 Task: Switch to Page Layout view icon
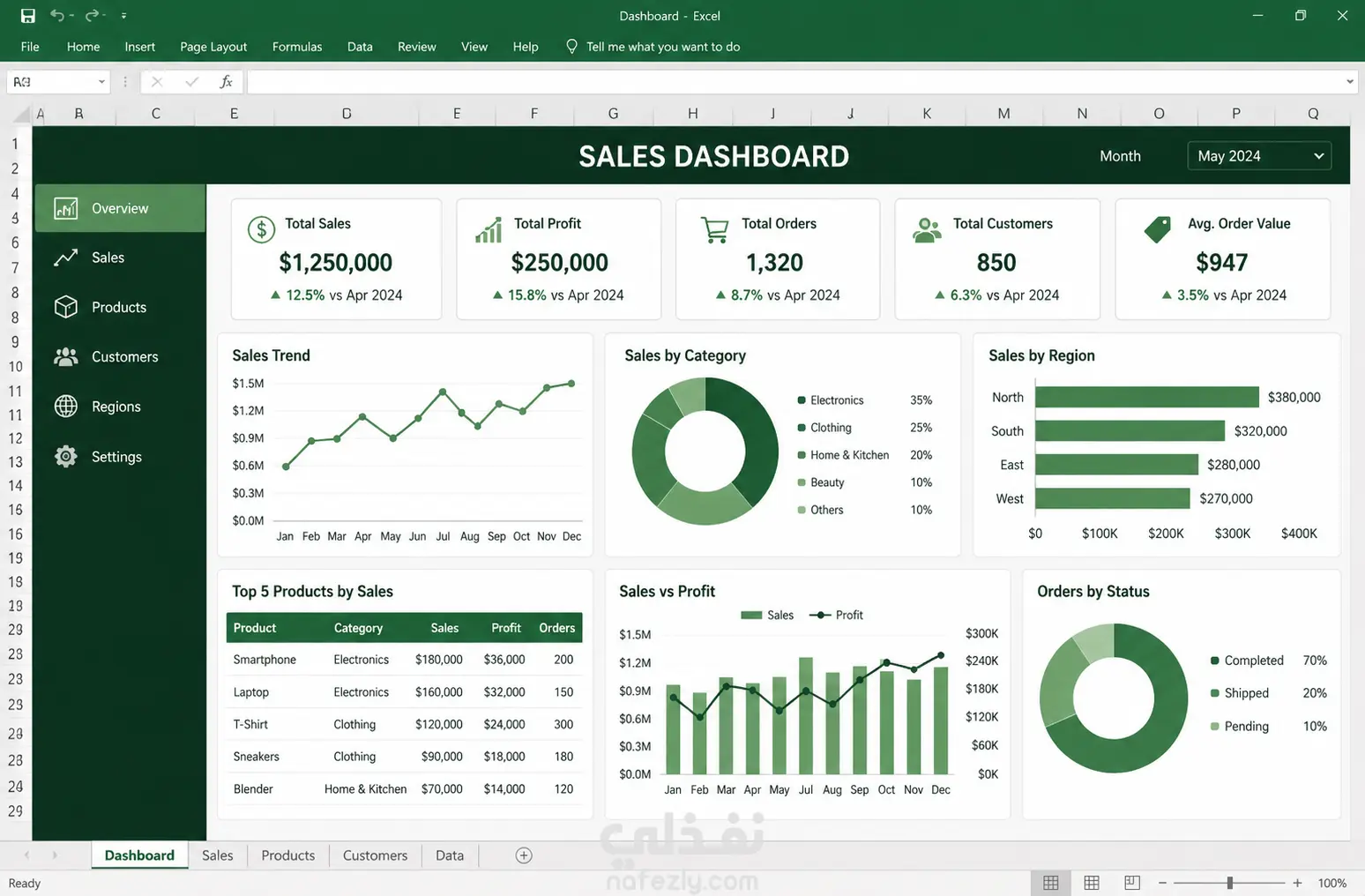(1092, 883)
